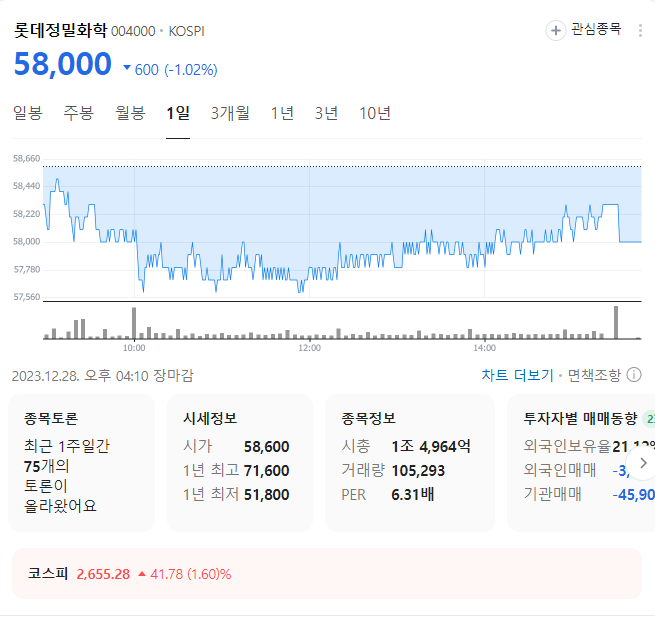This screenshot has width=655, height=617.
Task: Click the 57,560 price axis label
Action: (27, 297)
